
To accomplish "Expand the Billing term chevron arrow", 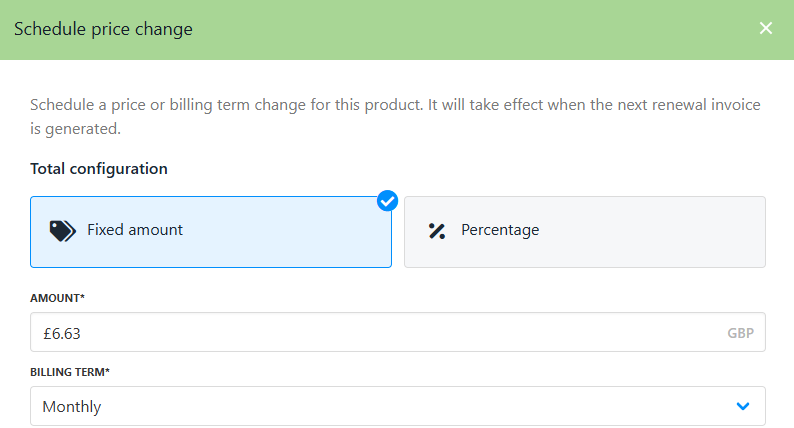I will click(743, 406).
